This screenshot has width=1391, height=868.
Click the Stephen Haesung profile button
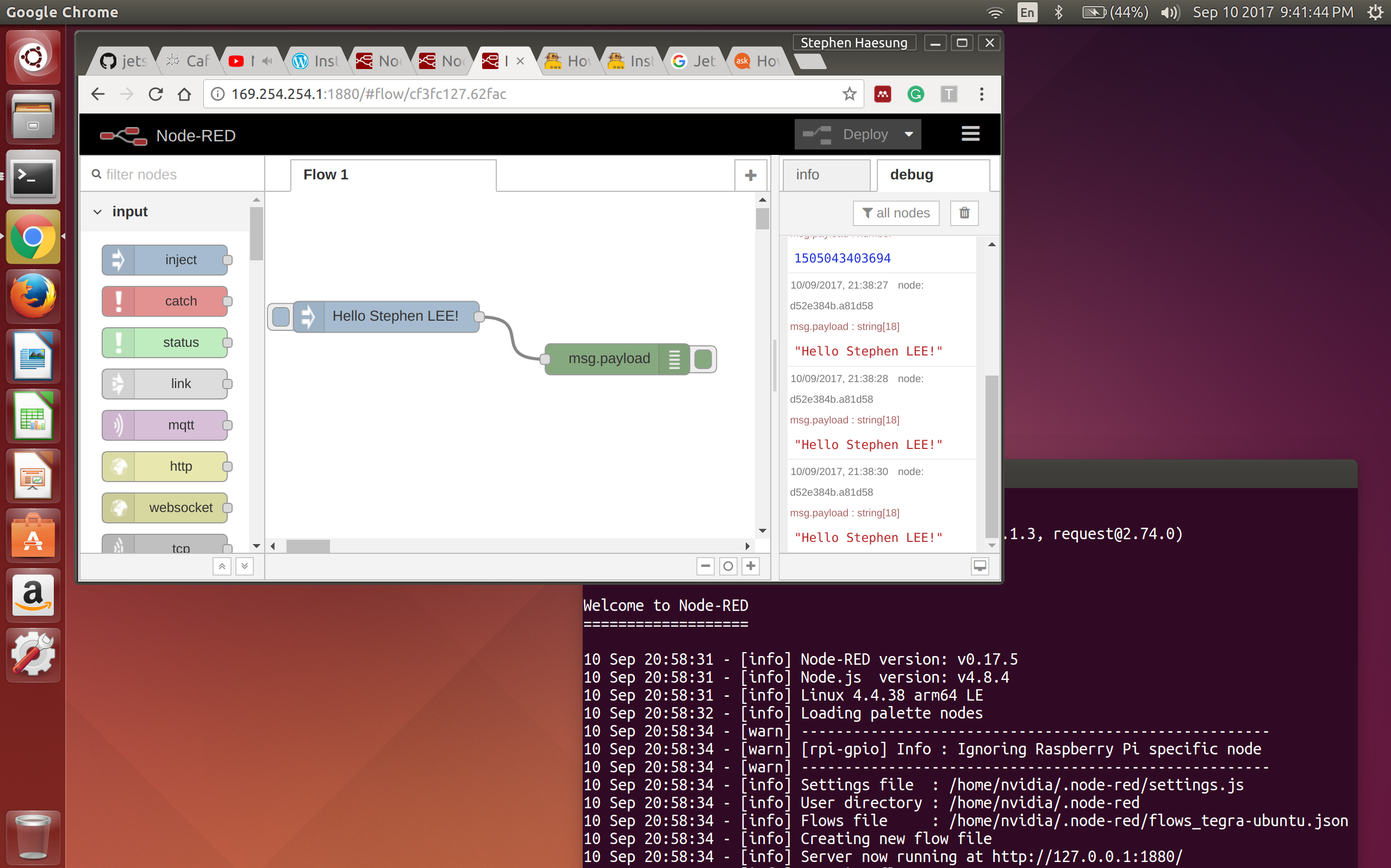[853, 43]
